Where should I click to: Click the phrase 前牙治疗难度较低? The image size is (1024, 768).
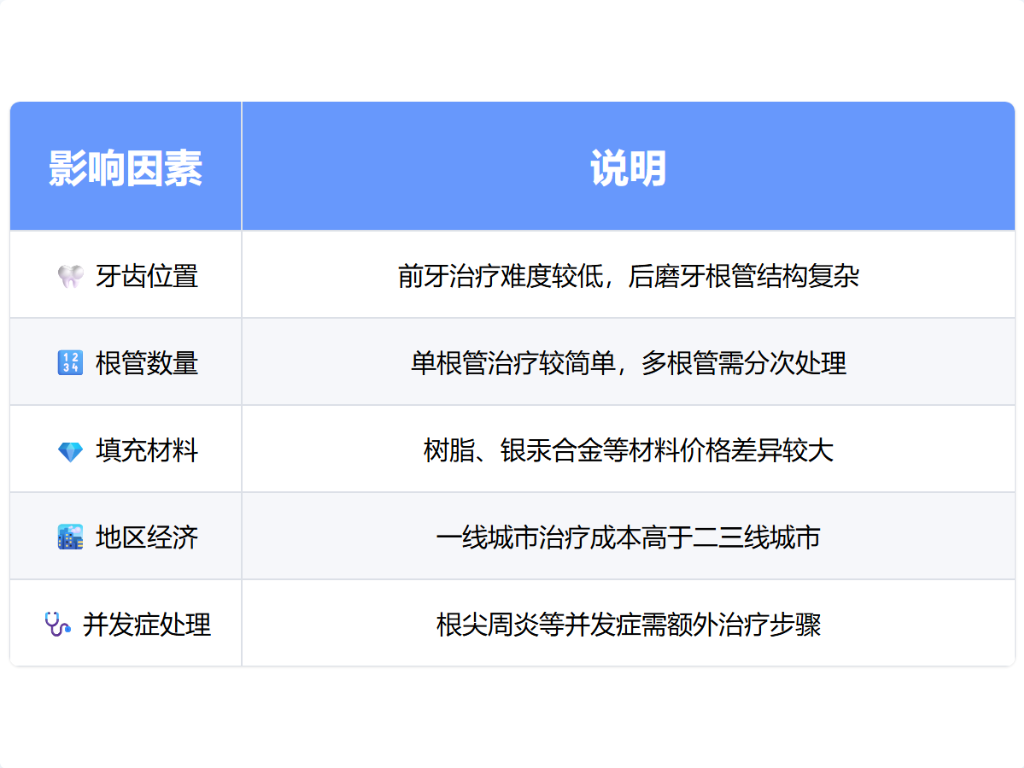click(500, 276)
